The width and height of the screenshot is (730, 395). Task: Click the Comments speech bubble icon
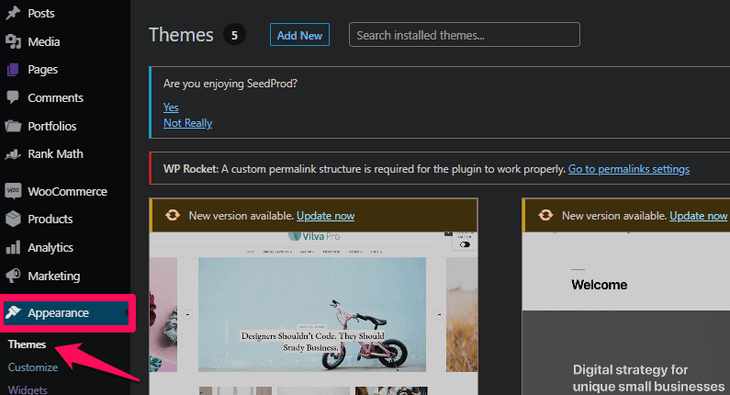13,97
